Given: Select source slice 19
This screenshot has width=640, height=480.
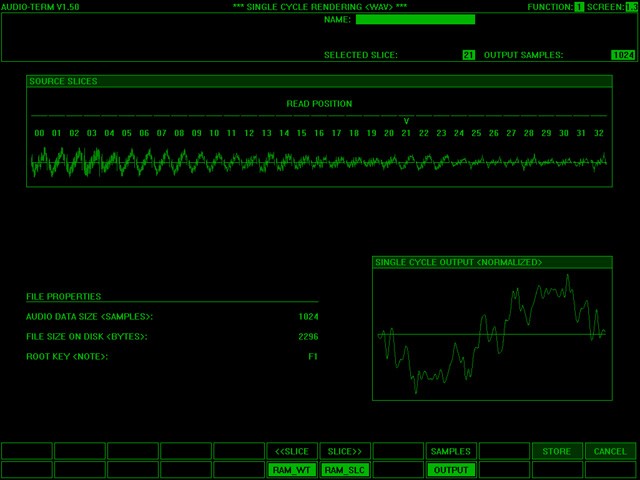Looking at the screenshot, I should click(x=371, y=133).
